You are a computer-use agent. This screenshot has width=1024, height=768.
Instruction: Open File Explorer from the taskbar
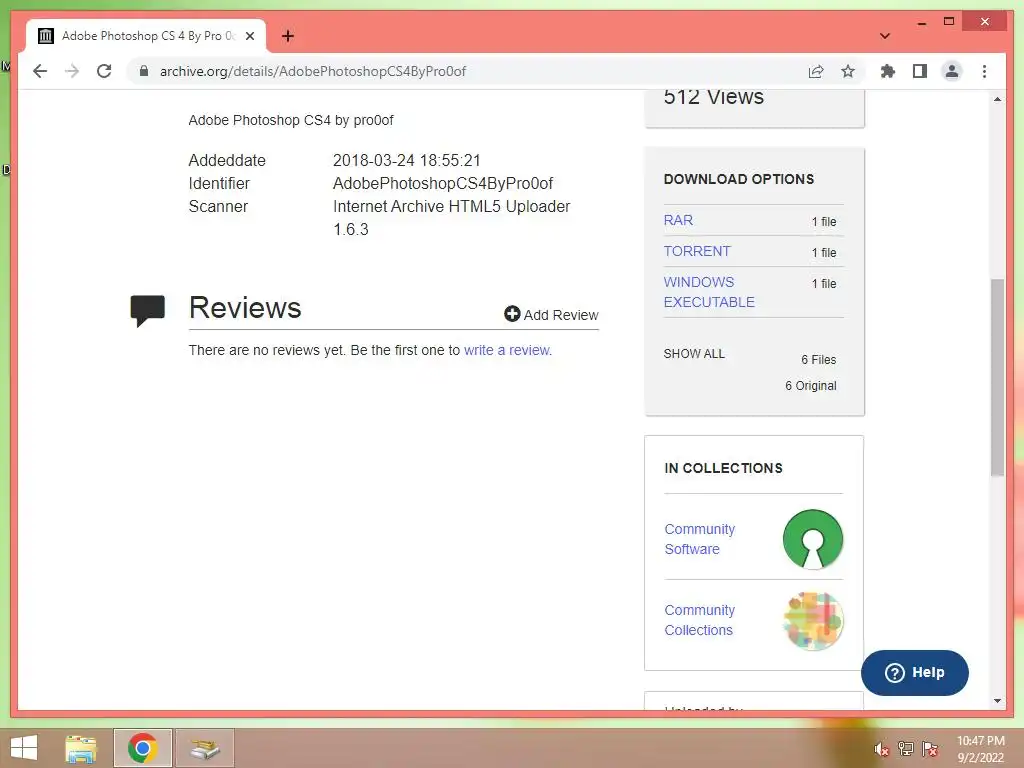click(x=81, y=748)
